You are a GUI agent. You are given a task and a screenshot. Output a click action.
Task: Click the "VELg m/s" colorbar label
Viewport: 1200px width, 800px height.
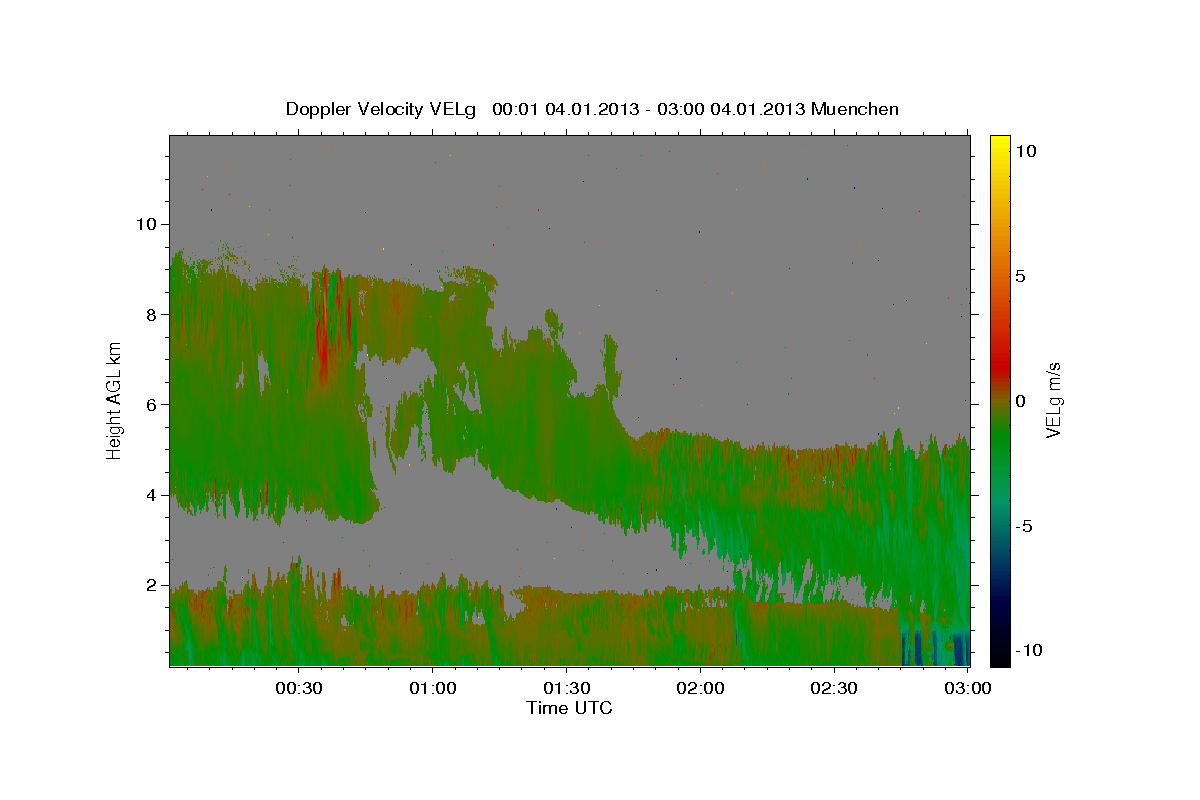point(1053,400)
